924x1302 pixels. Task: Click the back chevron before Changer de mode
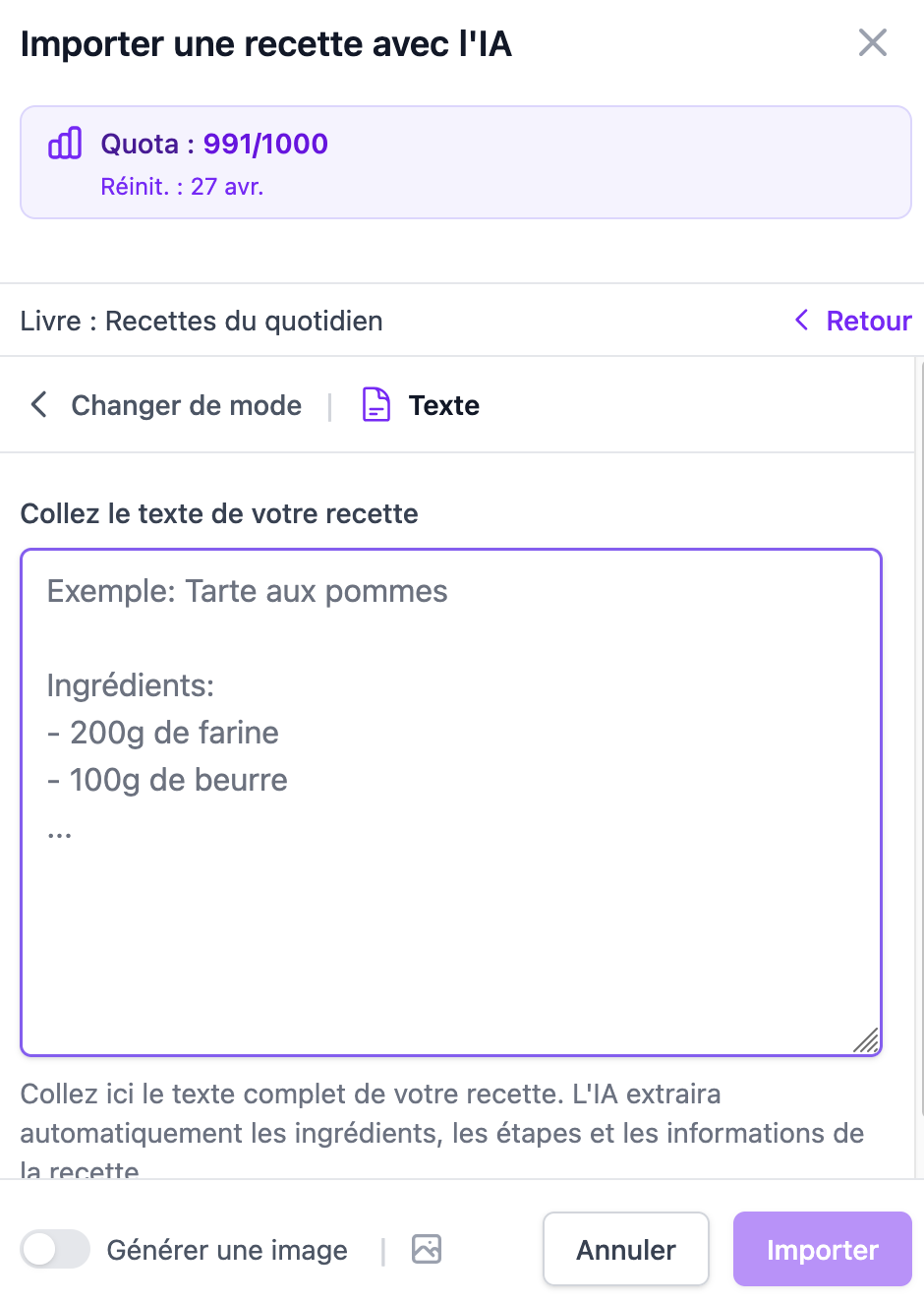coord(38,404)
